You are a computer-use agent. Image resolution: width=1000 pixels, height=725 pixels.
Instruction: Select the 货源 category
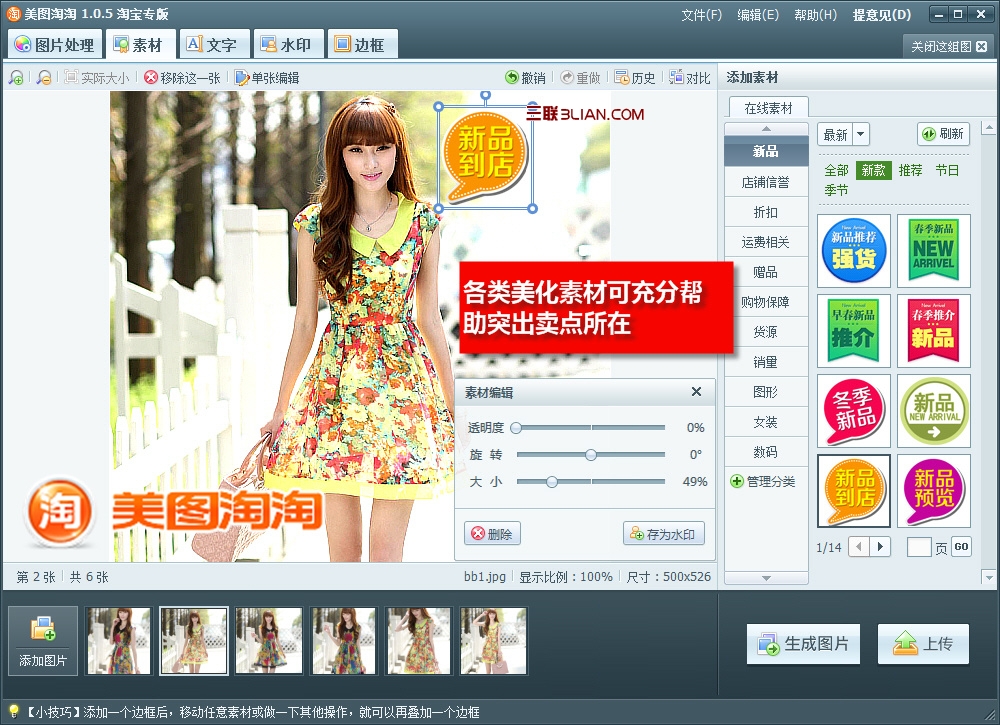pos(766,332)
